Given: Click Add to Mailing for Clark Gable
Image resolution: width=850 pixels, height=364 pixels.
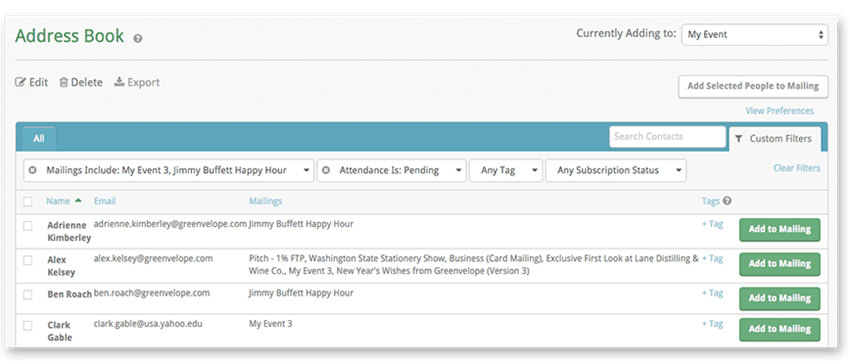Looking at the screenshot, I should click(x=780, y=329).
